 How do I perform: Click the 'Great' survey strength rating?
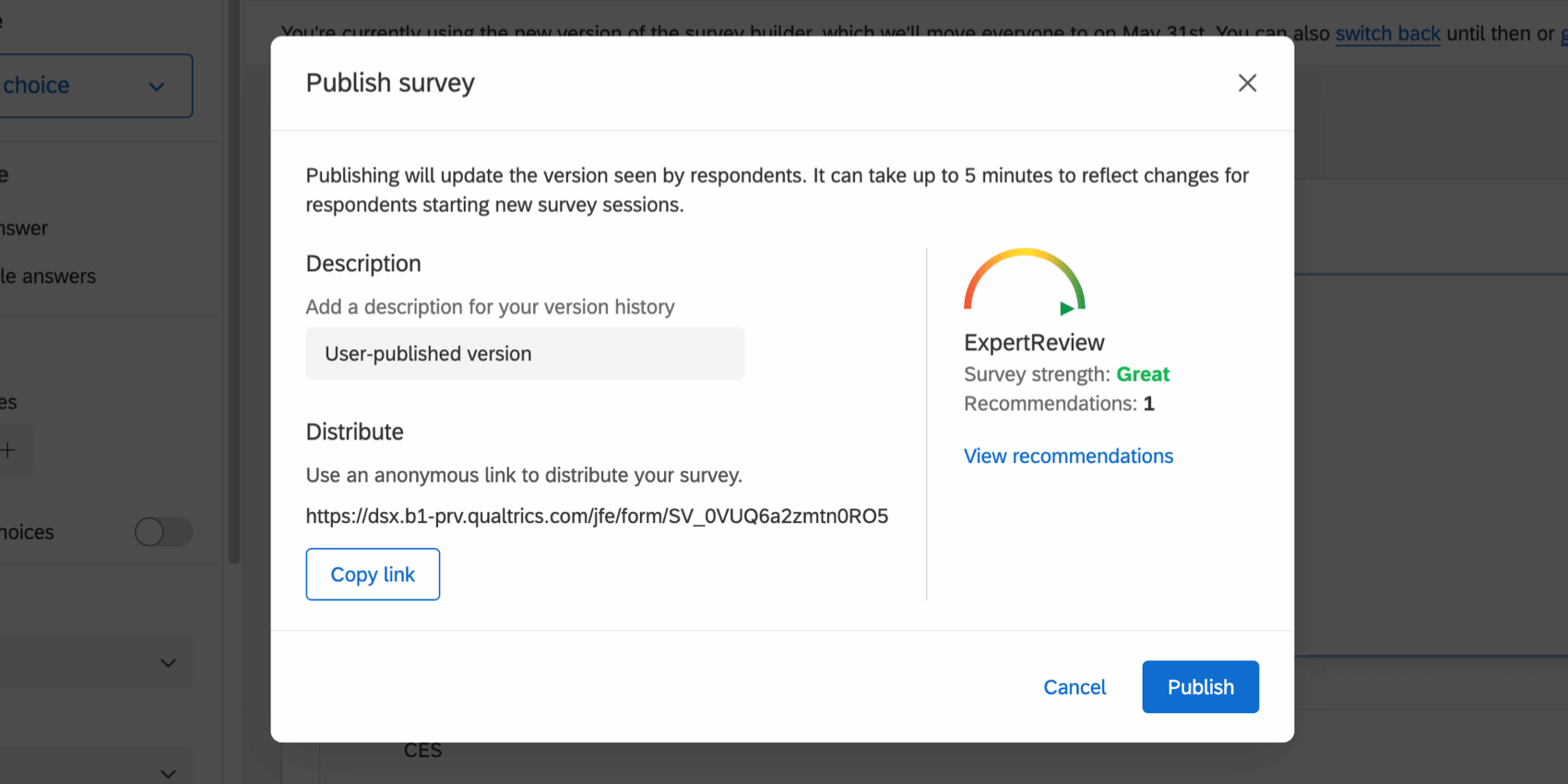[1143, 374]
